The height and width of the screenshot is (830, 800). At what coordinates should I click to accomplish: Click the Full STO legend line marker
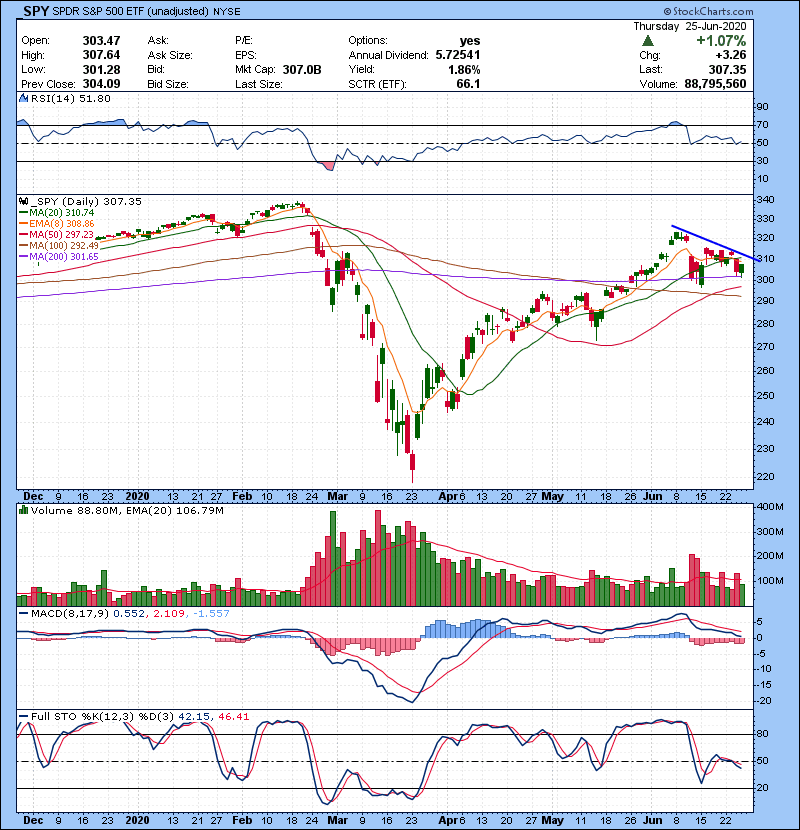23,717
